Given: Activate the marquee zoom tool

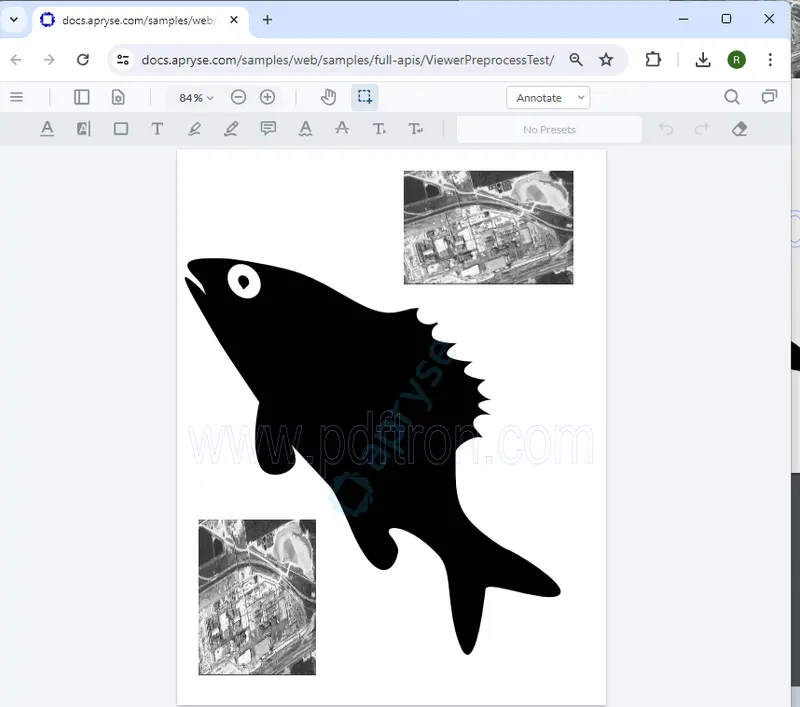Looking at the screenshot, I should (365, 97).
